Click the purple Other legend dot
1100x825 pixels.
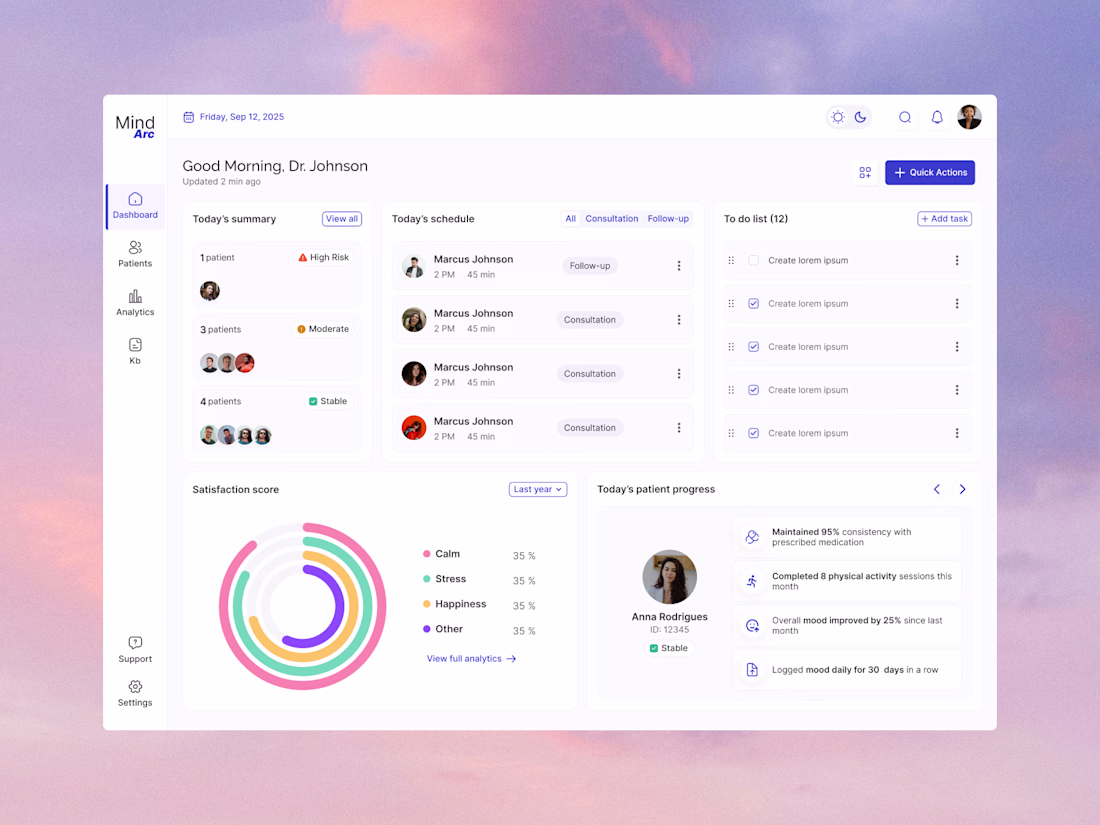click(x=427, y=629)
